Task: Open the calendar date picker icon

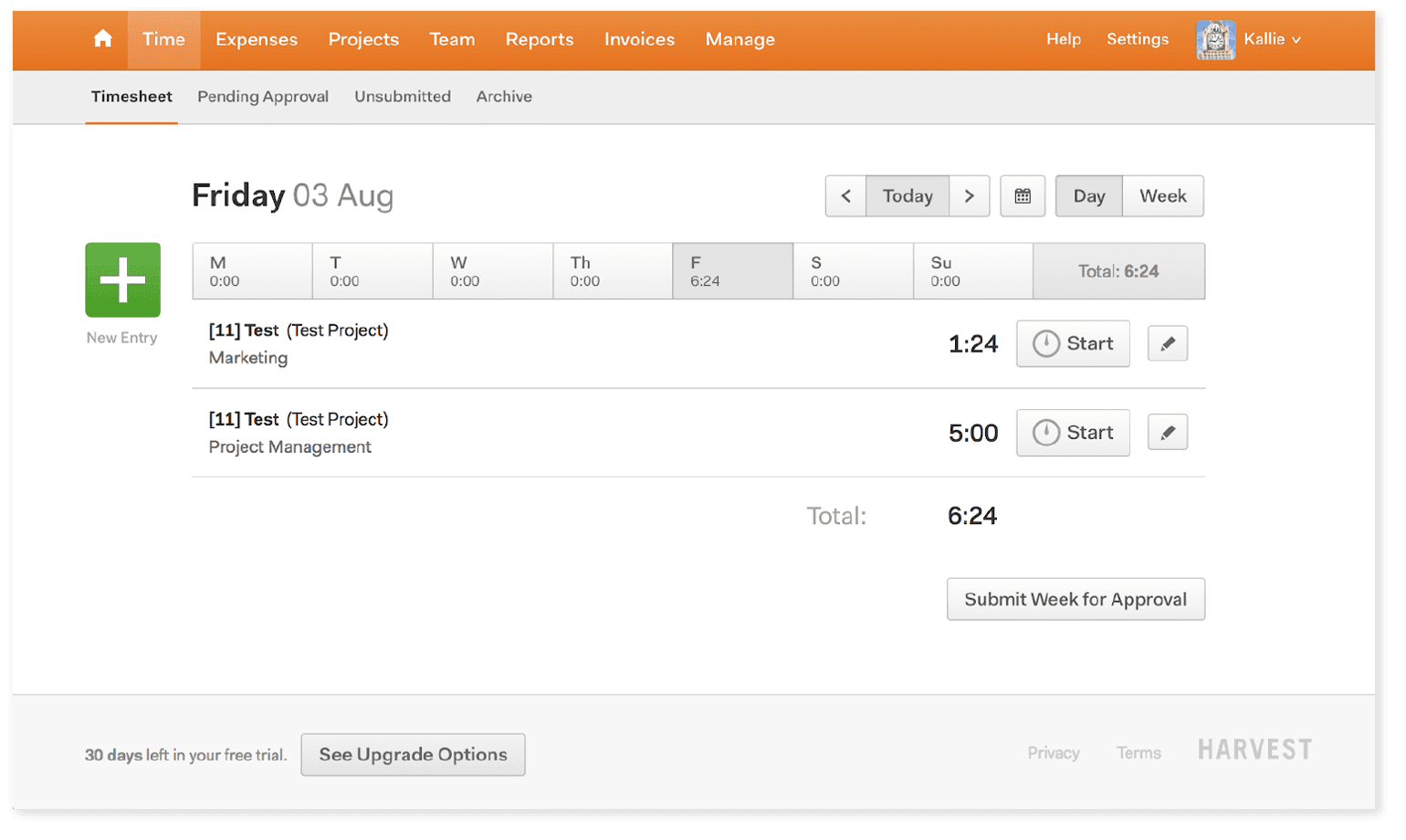Action: (1022, 195)
